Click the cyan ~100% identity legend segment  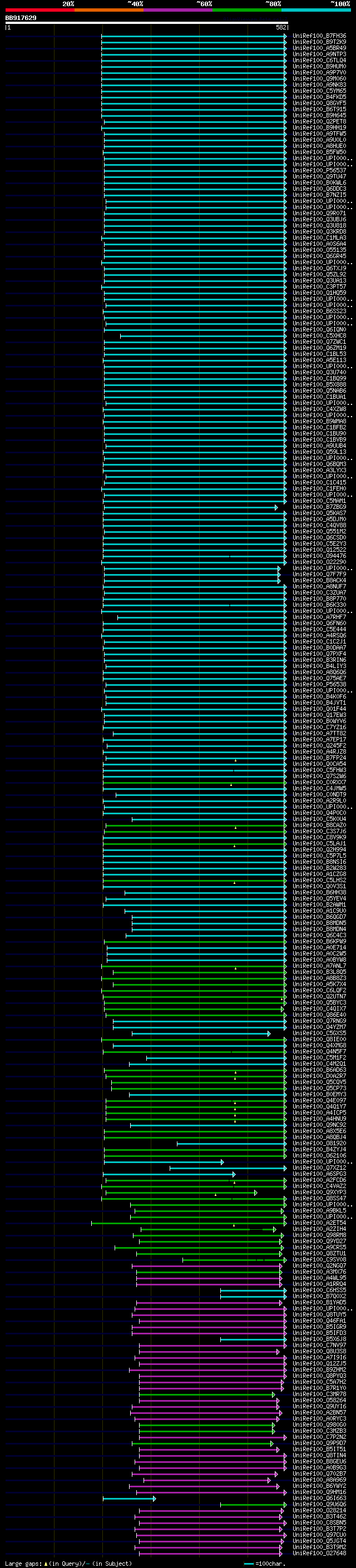click(316, 10)
